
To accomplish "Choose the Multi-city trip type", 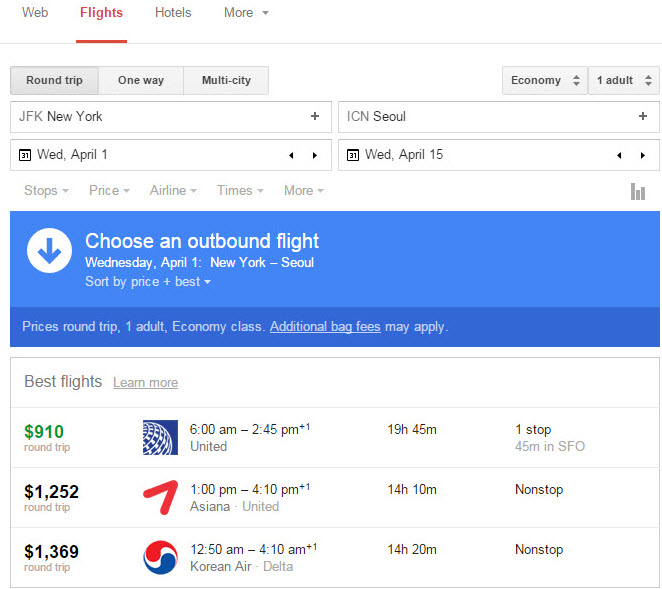I will click(x=226, y=80).
